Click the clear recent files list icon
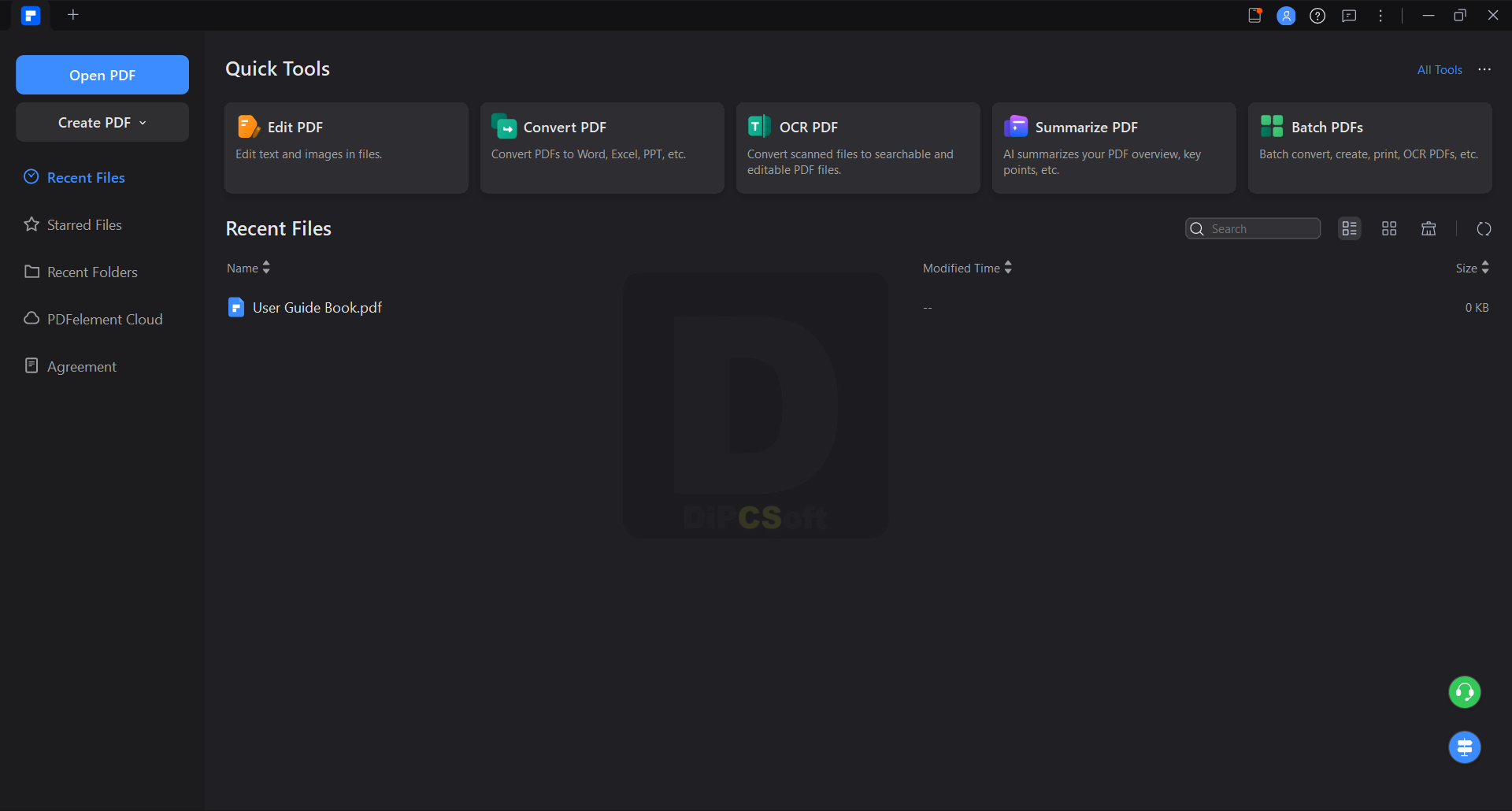The image size is (1512, 811). pyautogui.click(x=1429, y=228)
